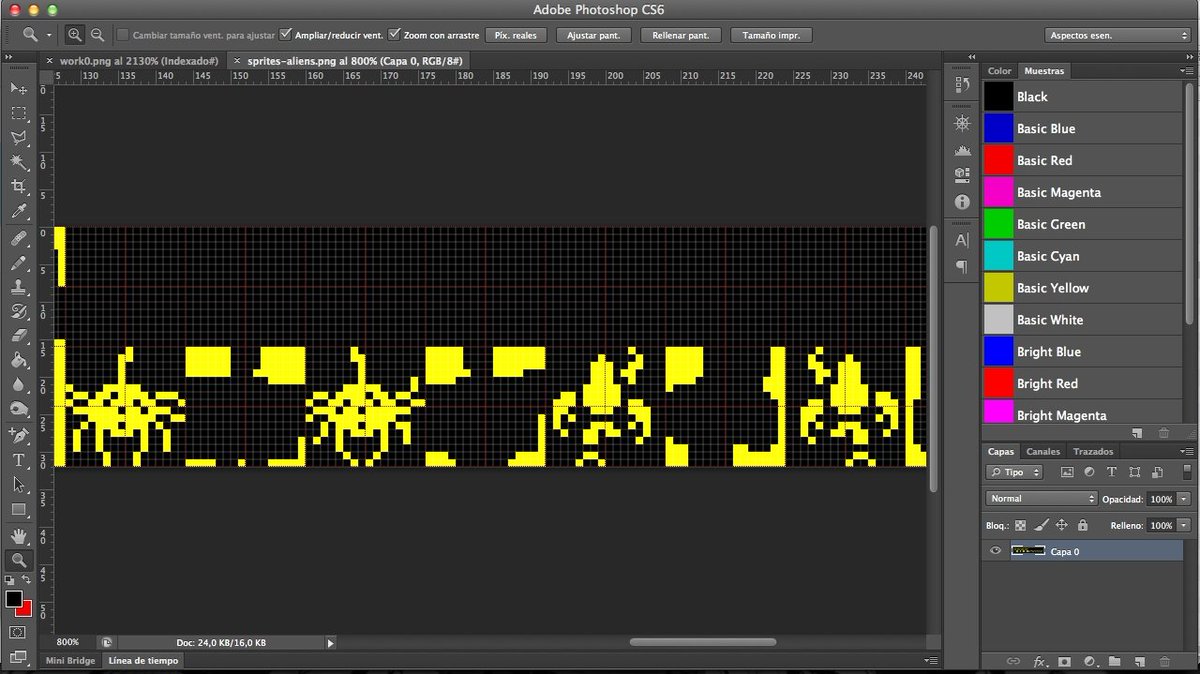
Task: Hide the Capa 0 layer
Action: tap(995, 551)
